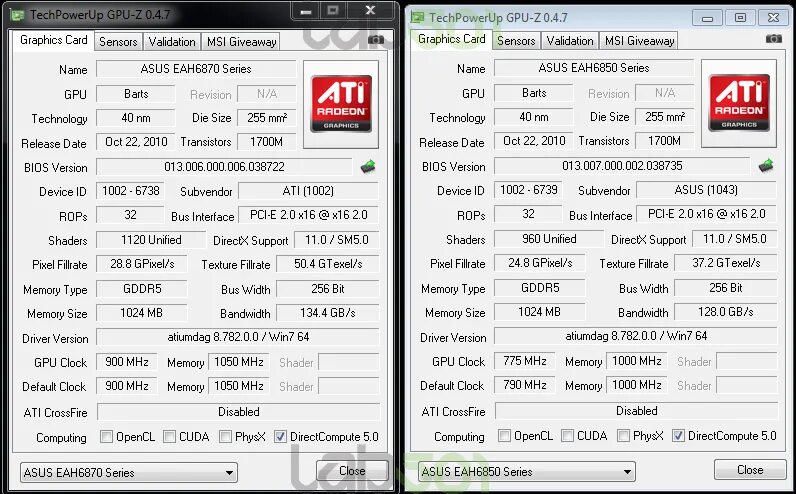Click the screenshot camera icon in EAH6850 window

pyautogui.click(x=774, y=38)
